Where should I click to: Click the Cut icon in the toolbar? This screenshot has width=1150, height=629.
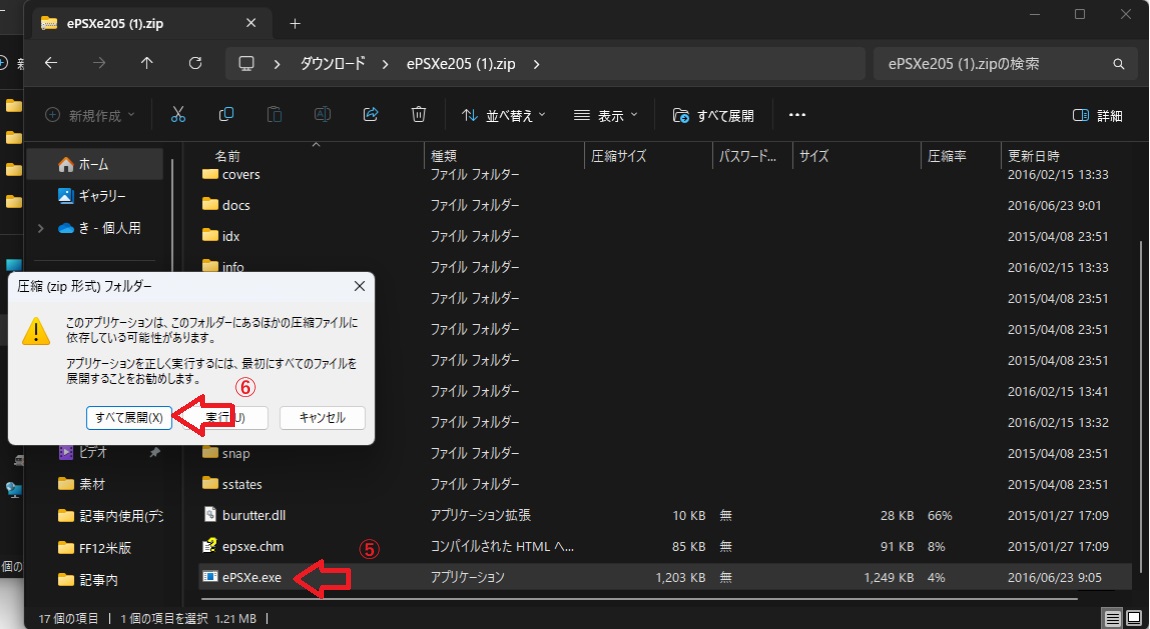click(x=178, y=114)
